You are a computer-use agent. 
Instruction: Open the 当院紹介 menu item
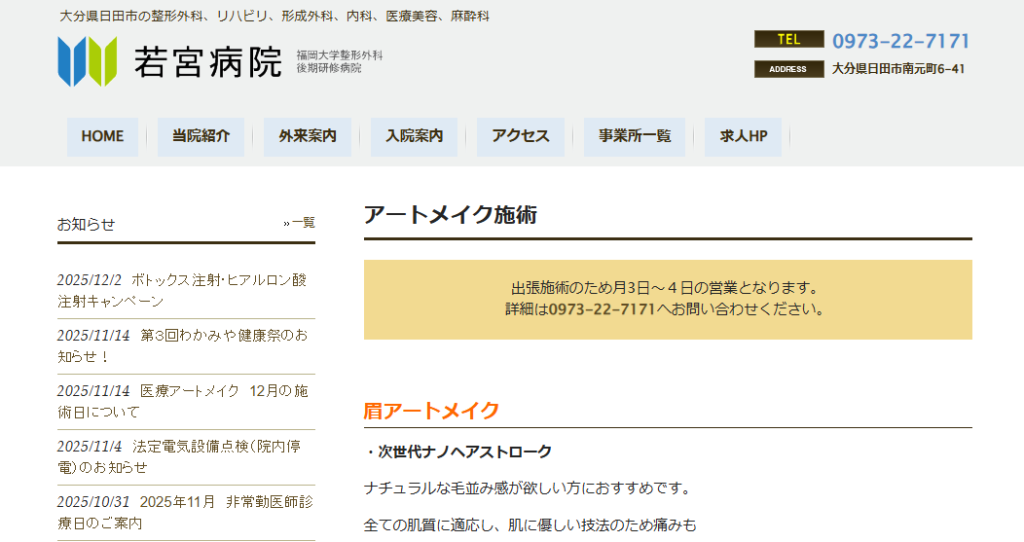tap(201, 137)
